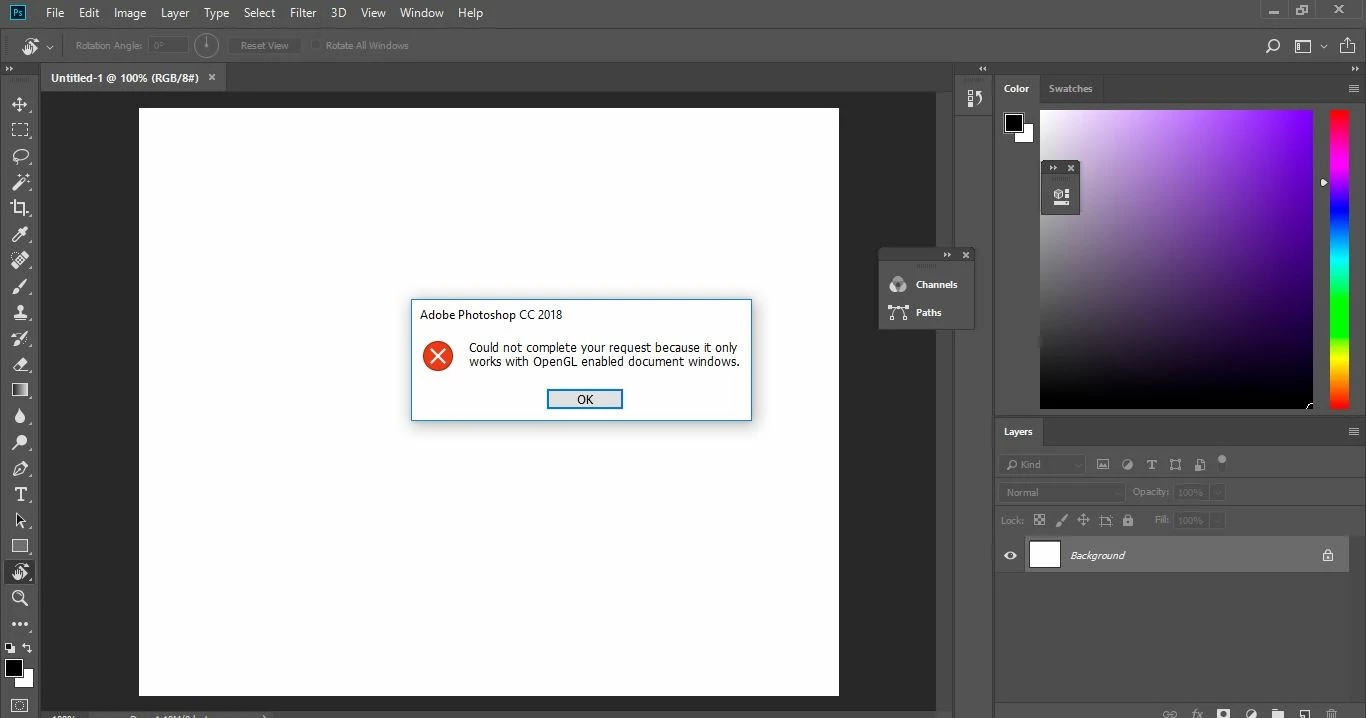The image size is (1366, 718).
Task: Toggle Lock all padlock icon
Action: [1128, 520]
